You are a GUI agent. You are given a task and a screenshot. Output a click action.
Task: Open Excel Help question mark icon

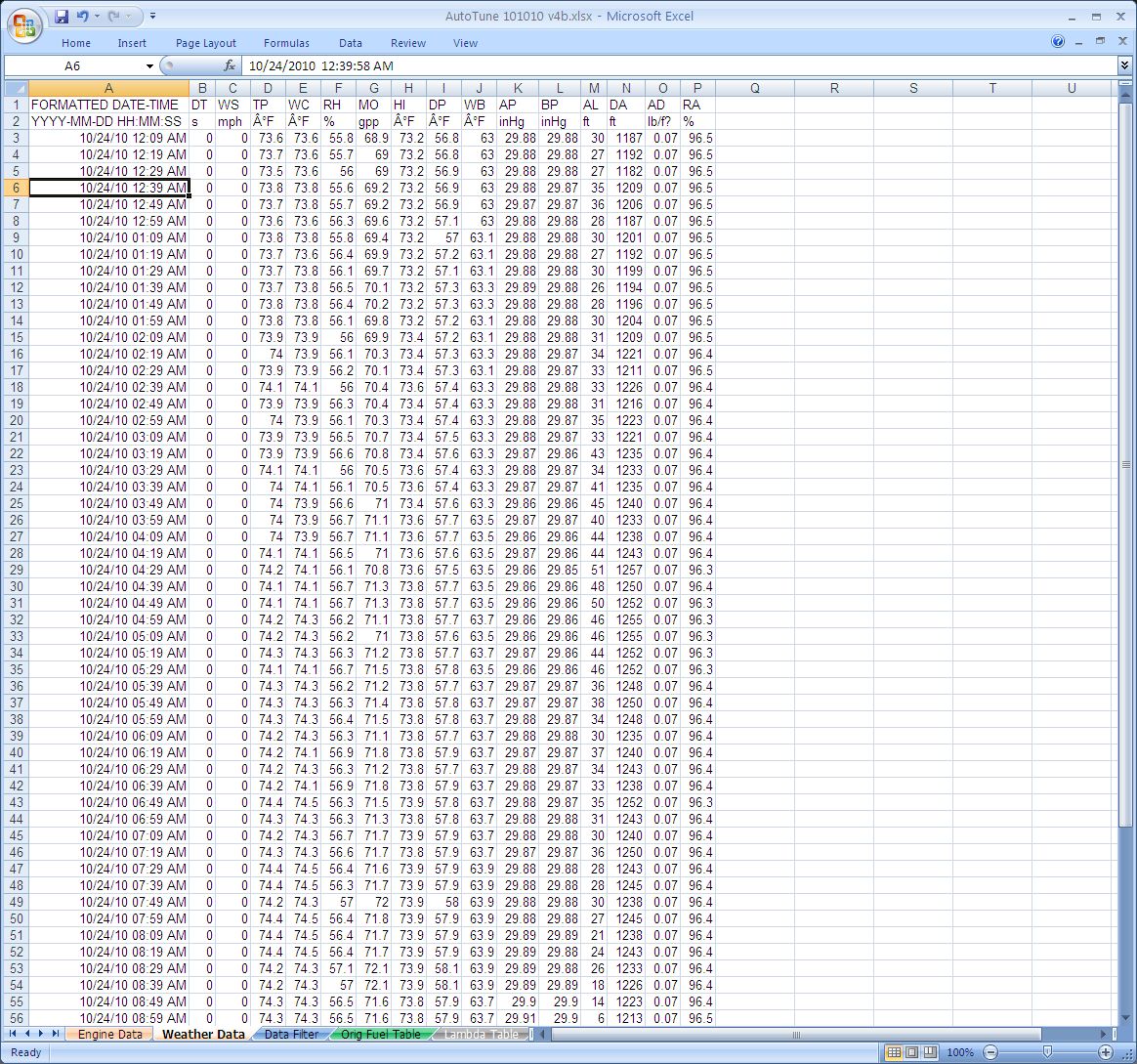pos(1058,42)
